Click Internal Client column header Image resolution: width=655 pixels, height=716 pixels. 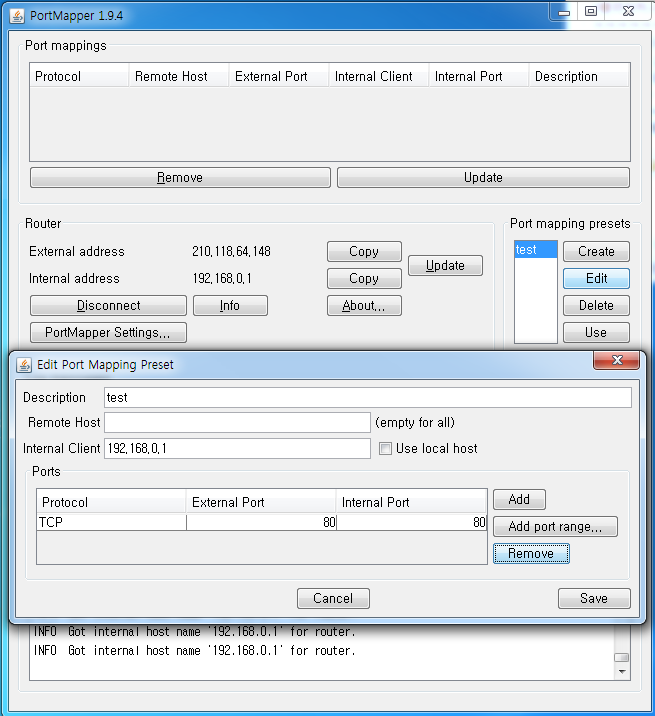click(379, 76)
